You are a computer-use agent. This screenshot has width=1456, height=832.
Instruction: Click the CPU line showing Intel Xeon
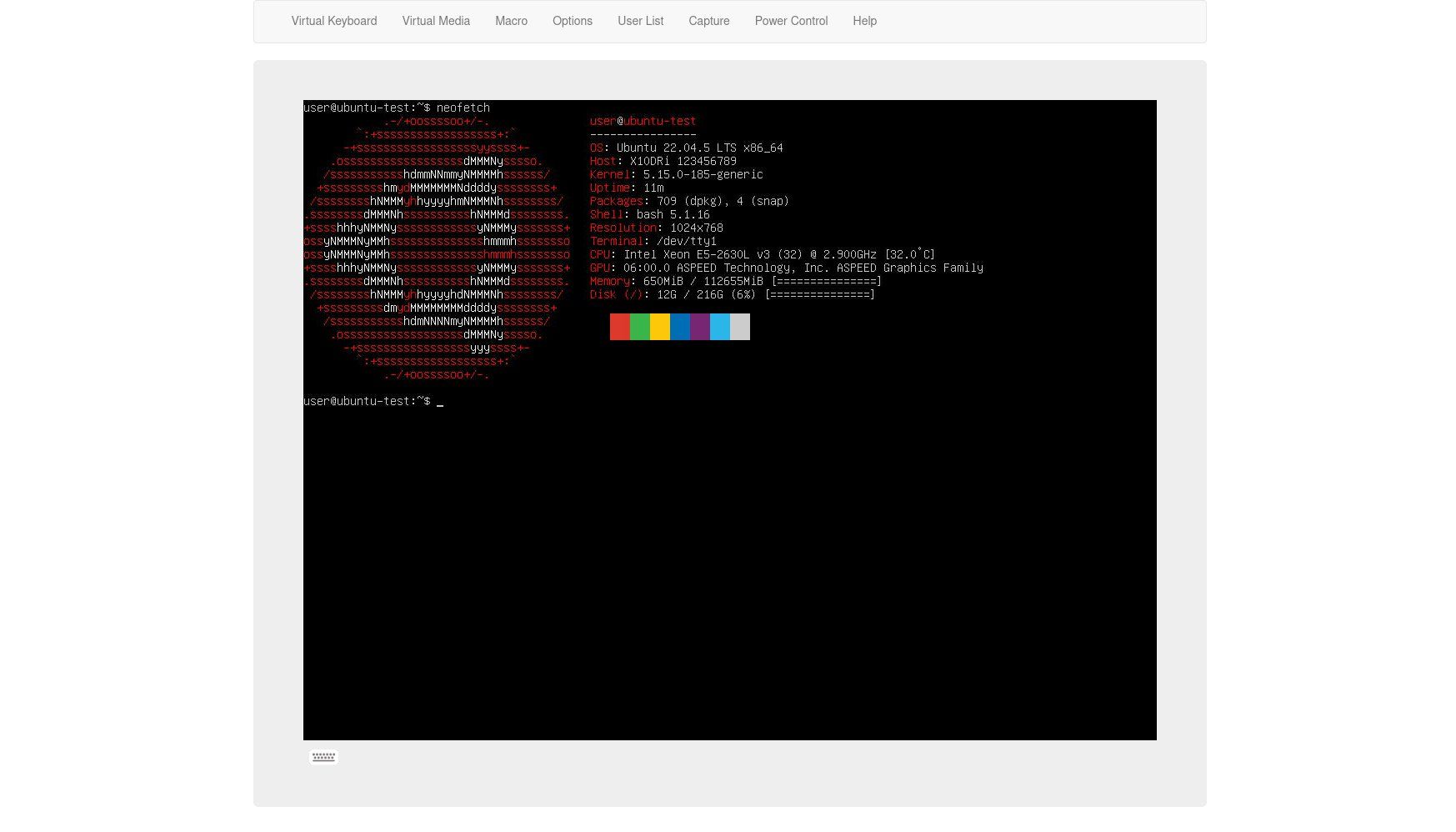763,254
